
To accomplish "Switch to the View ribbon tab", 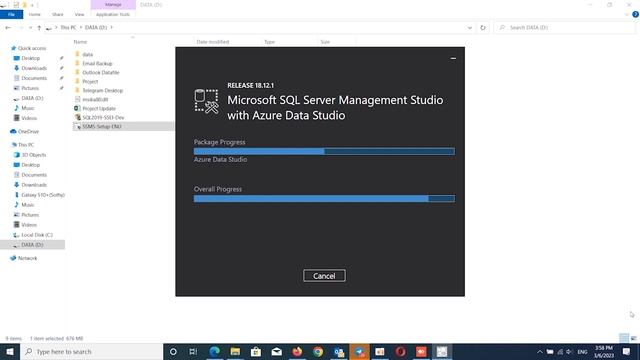I will (x=79, y=14).
